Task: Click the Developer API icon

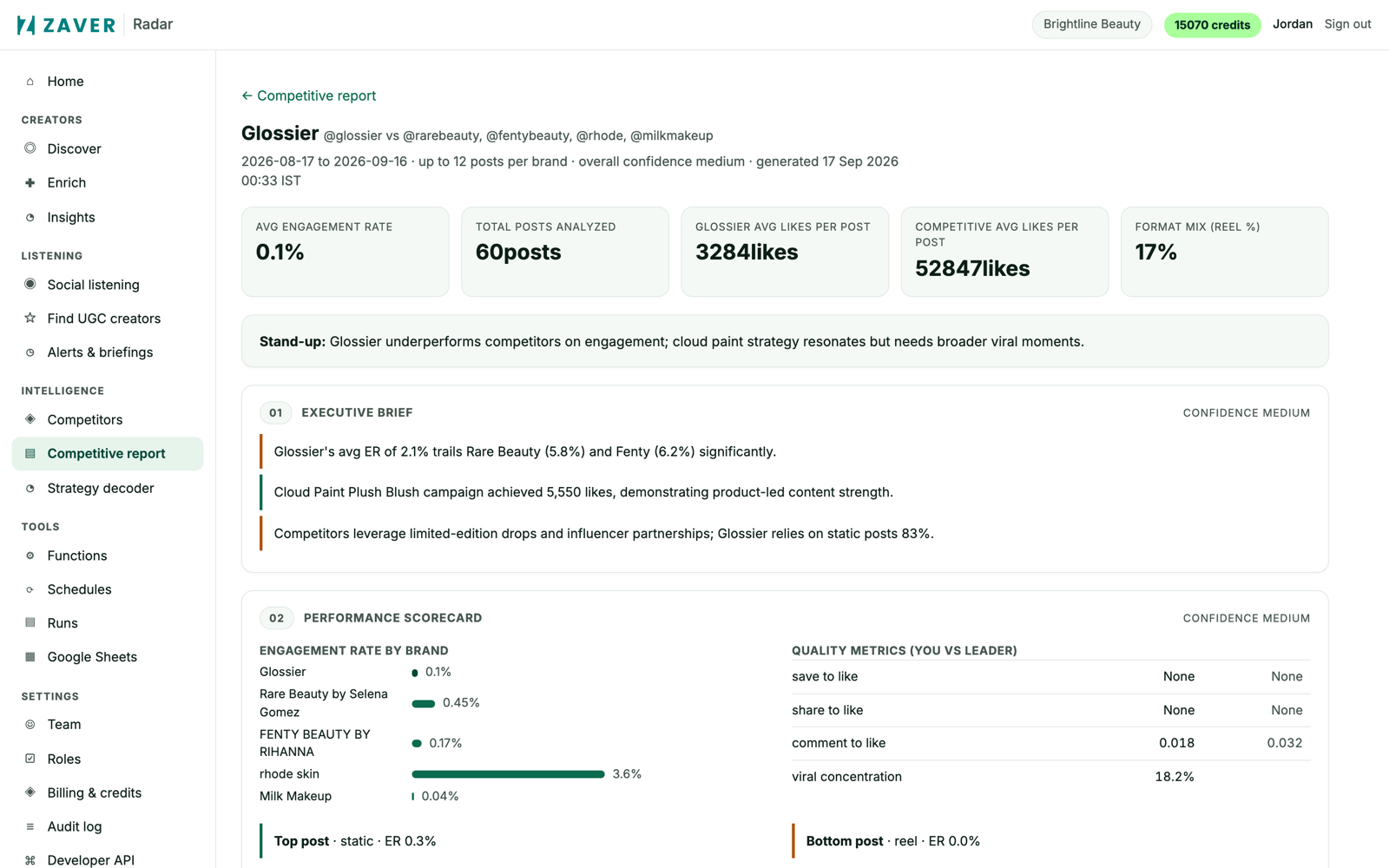Action: click(30, 860)
